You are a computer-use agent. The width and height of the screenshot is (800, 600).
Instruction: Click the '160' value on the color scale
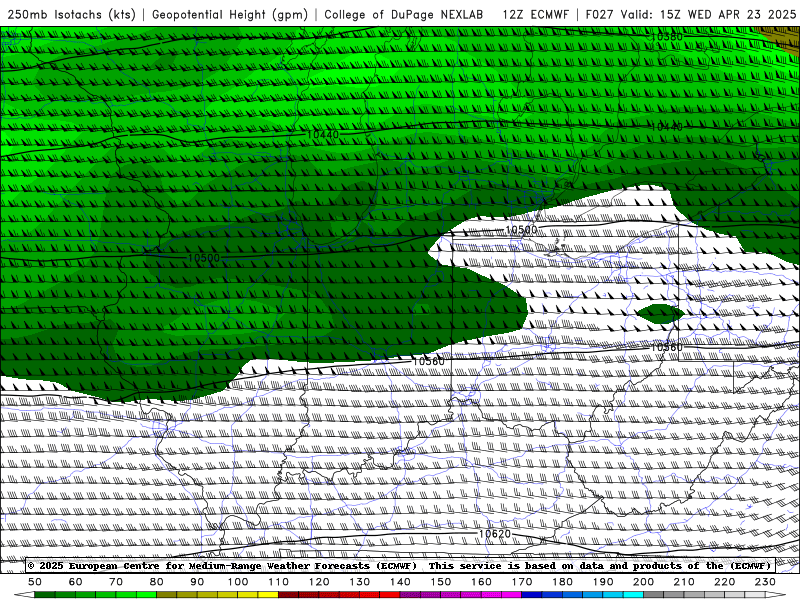click(x=481, y=582)
